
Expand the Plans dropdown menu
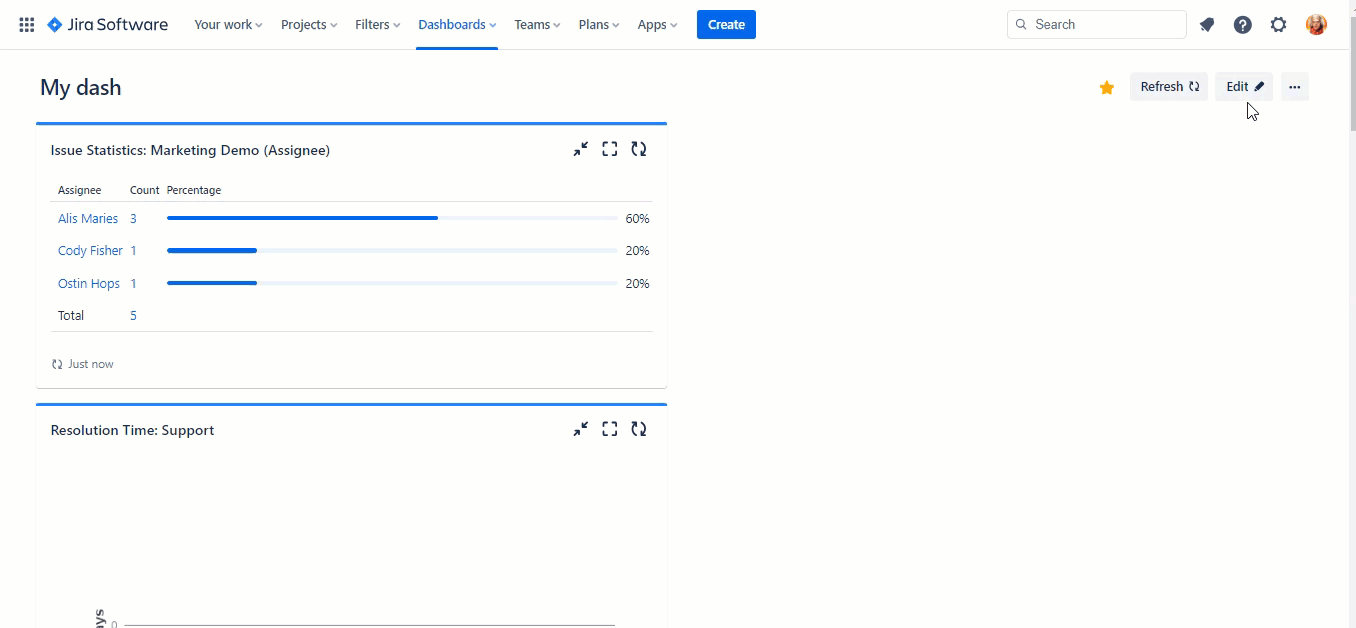597,24
